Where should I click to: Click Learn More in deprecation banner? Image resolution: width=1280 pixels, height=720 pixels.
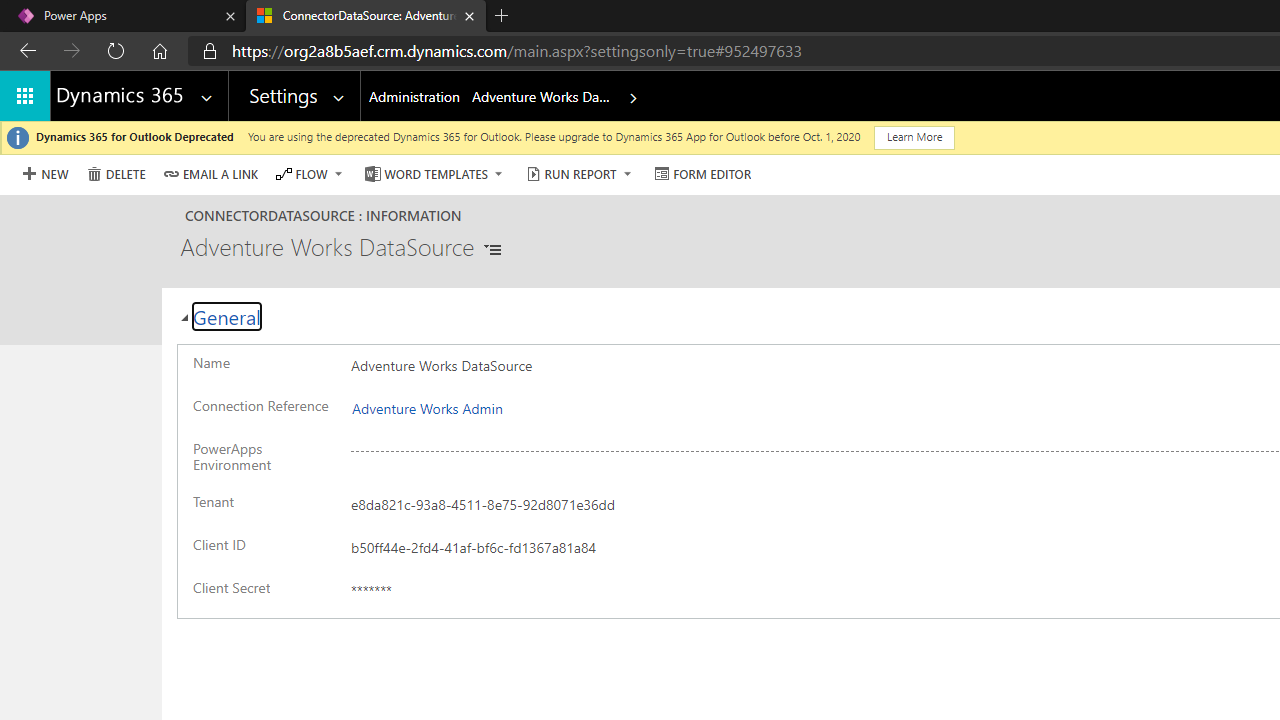(x=914, y=138)
